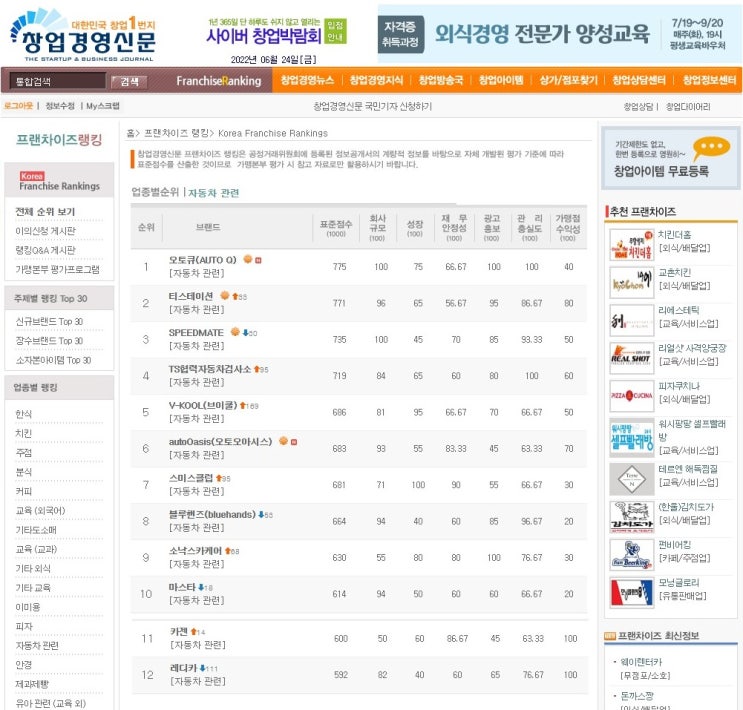
Task: Click the 로그아웃 link
Action: pyautogui.click(x=18, y=106)
